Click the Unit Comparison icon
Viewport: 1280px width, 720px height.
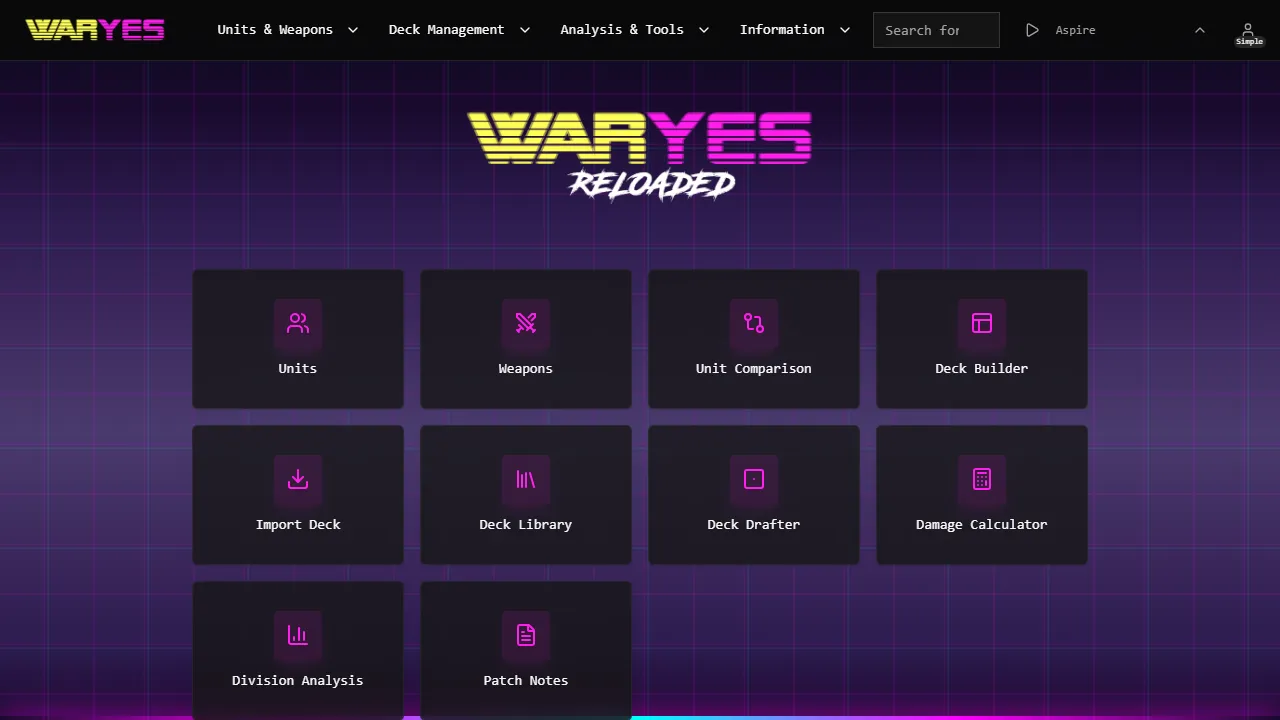tap(754, 323)
